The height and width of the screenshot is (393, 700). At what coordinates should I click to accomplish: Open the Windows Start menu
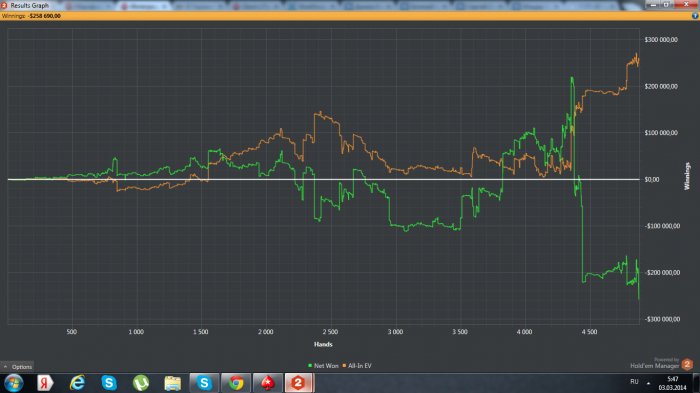(13, 383)
